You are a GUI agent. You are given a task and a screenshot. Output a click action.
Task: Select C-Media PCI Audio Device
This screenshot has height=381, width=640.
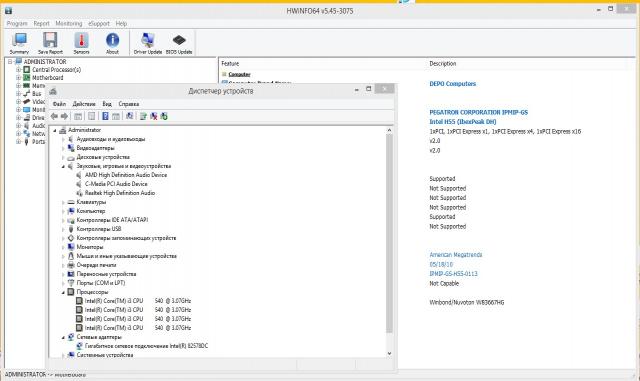point(116,184)
